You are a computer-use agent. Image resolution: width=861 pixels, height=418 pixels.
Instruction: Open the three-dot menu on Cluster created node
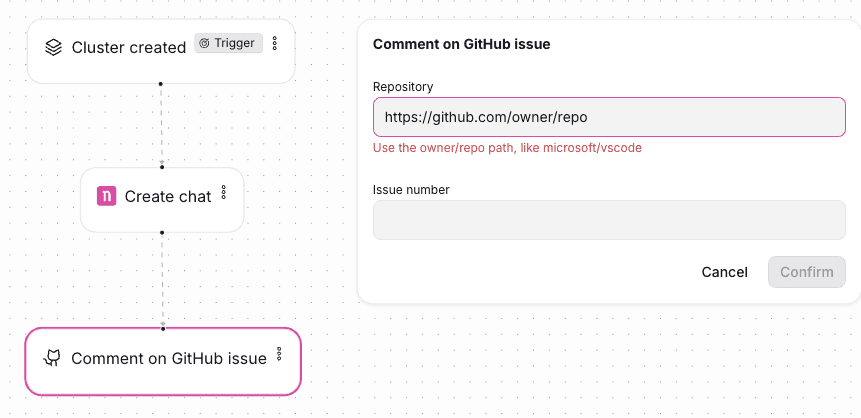coord(275,43)
